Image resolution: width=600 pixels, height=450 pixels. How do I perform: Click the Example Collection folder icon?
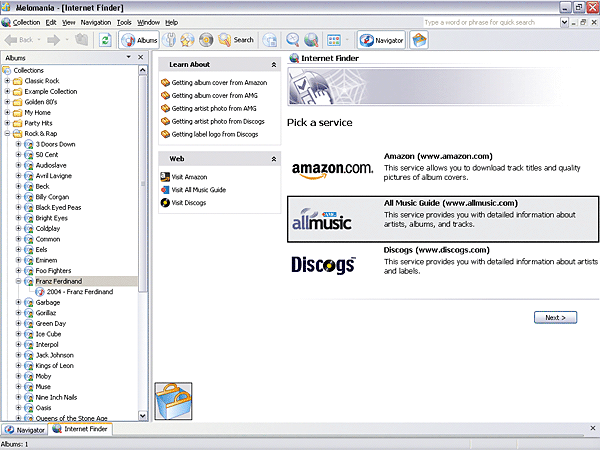[18, 92]
